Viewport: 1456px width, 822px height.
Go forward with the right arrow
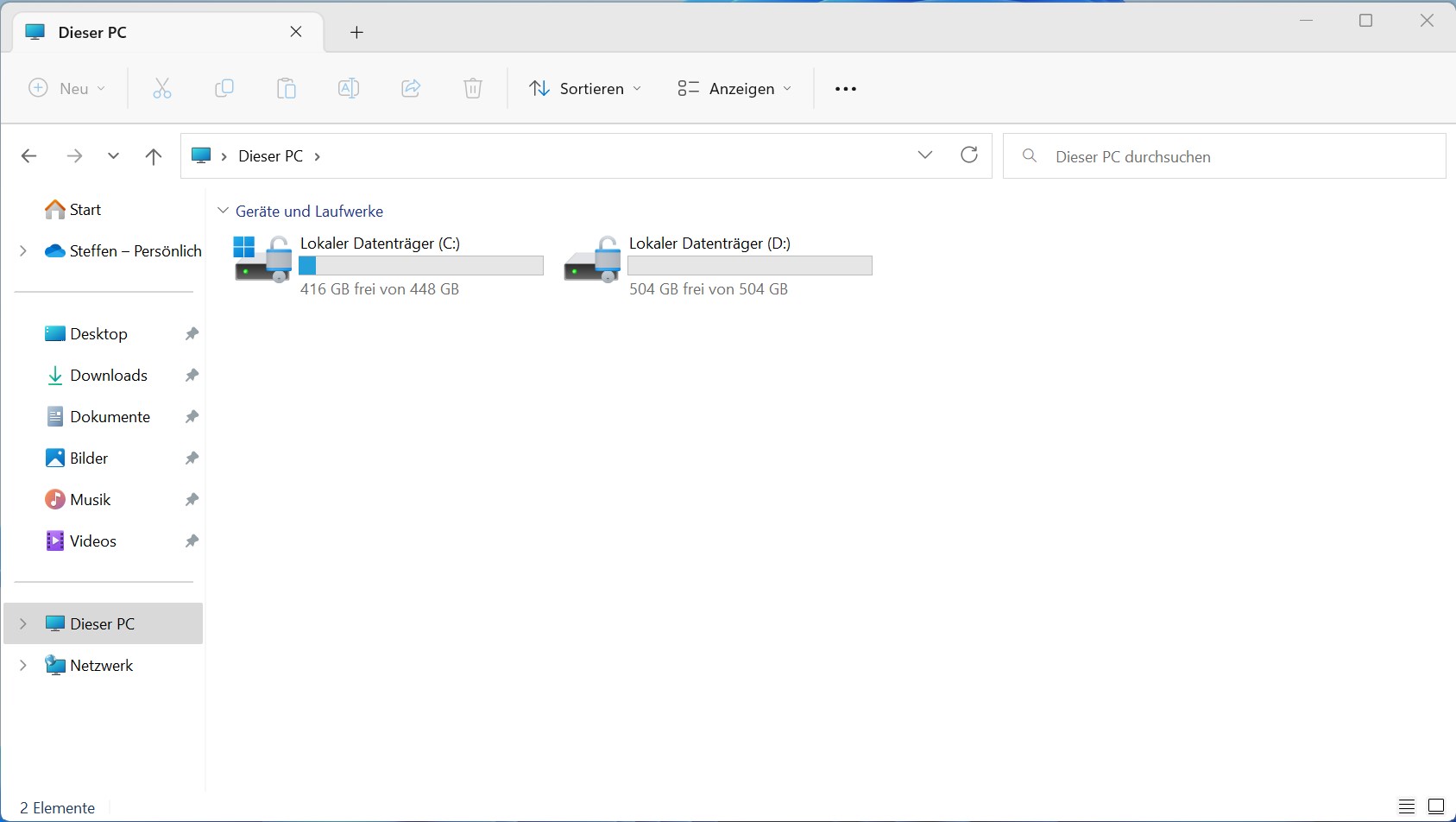pyautogui.click(x=74, y=156)
